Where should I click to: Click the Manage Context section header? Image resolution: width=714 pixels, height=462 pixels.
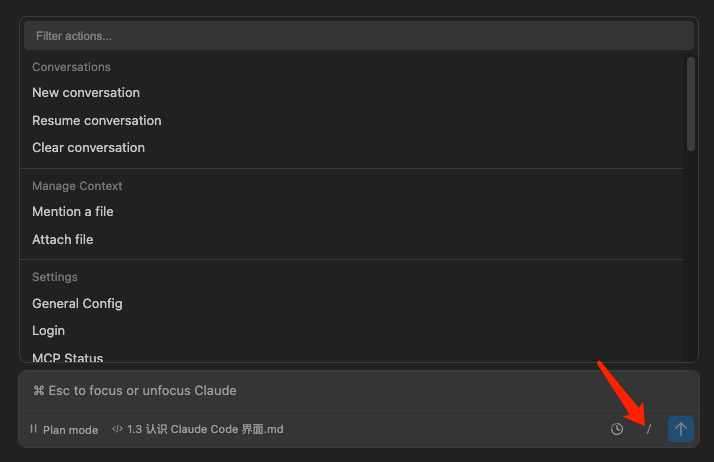[77, 186]
